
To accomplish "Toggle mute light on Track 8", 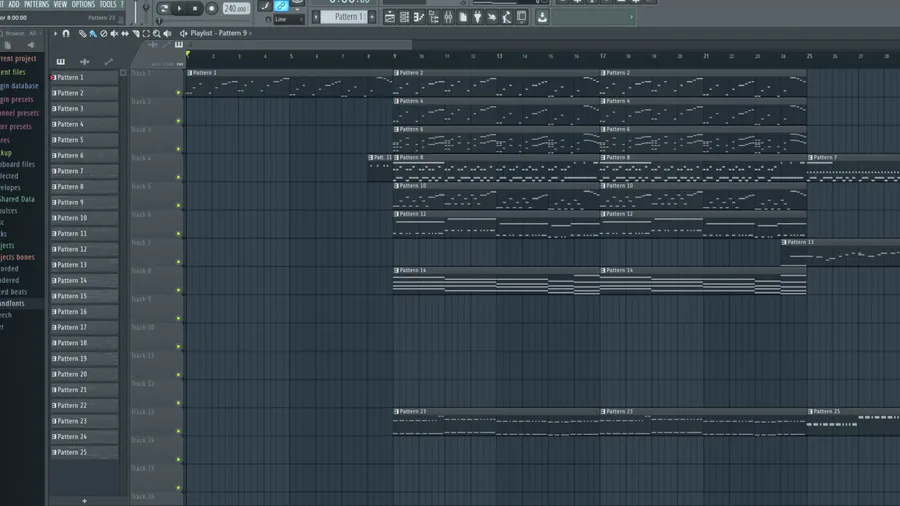I will point(179,290).
